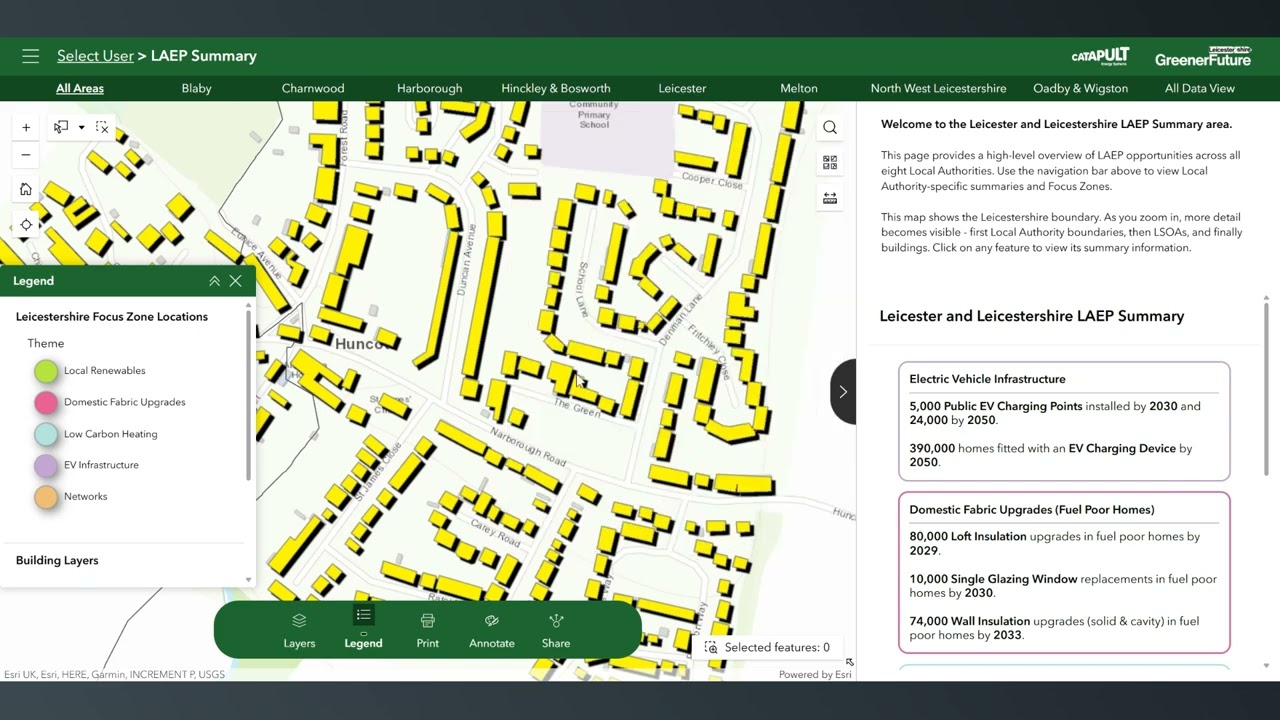Activate the rectangle select tool
This screenshot has width=1280, height=720.
62,127
